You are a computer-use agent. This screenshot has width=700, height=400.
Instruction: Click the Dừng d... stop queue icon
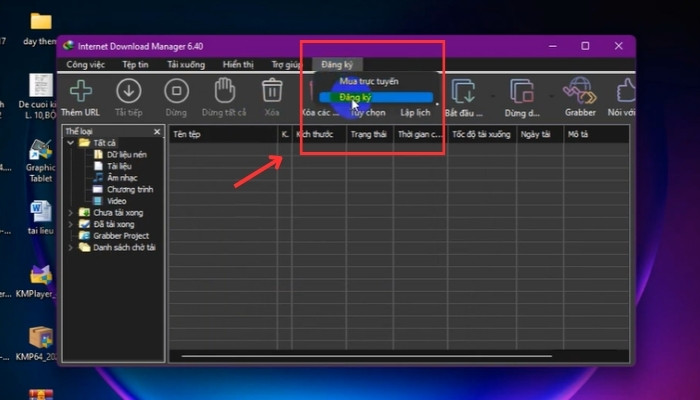click(x=522, y=91)
